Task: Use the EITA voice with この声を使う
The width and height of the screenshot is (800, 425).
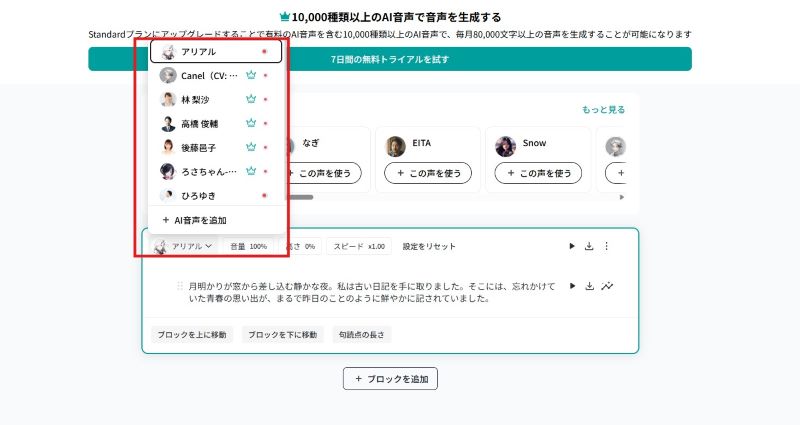Action: [429, 173]
